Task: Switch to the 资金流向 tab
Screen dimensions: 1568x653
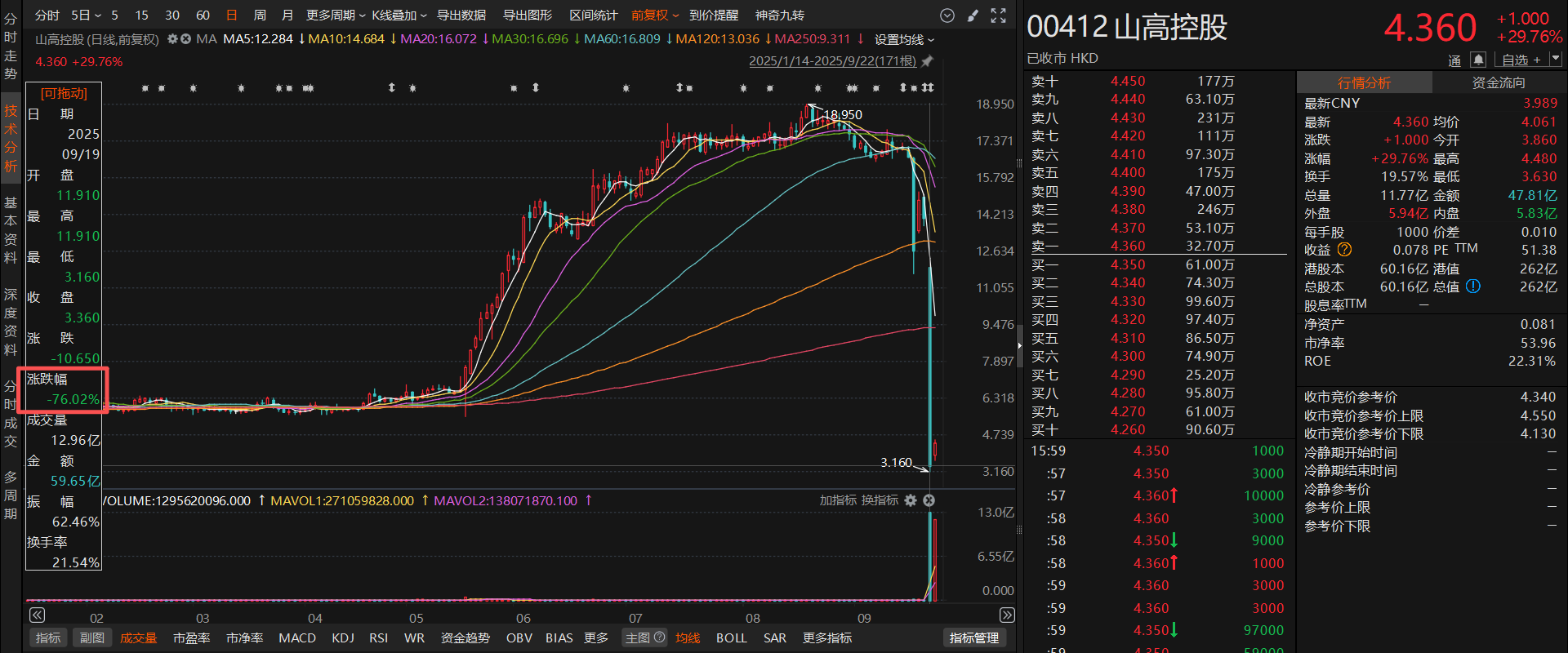Action: point(1498,82)
